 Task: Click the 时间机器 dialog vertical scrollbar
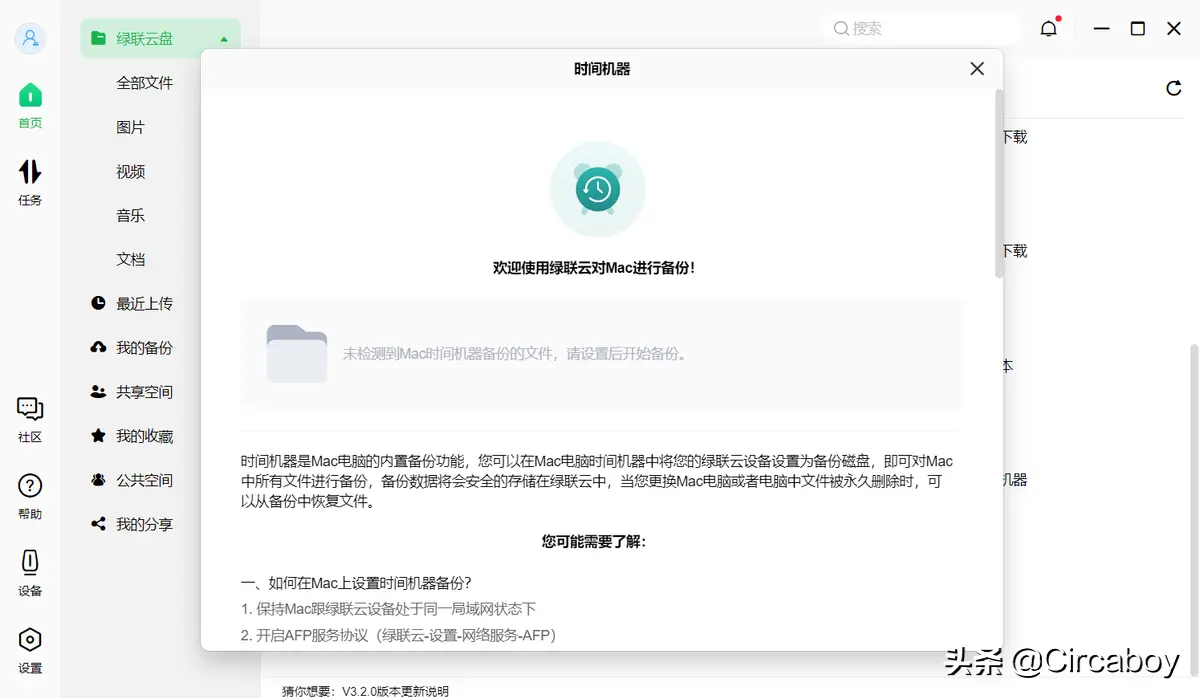pos(998,185)
